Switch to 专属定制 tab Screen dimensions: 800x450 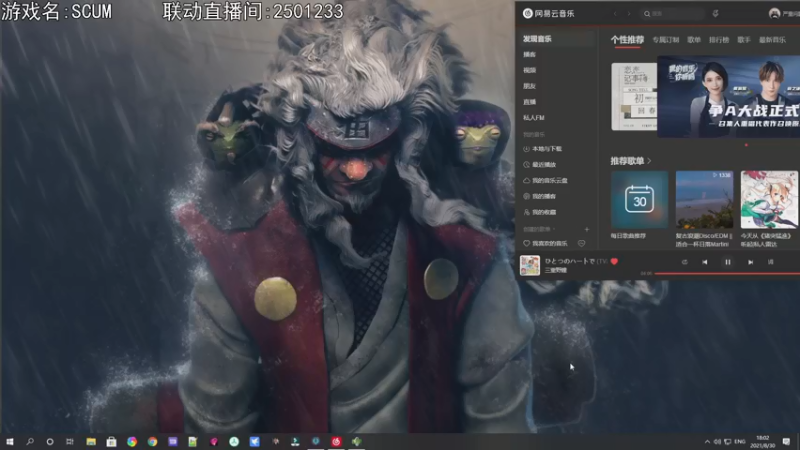coord(666,40)
